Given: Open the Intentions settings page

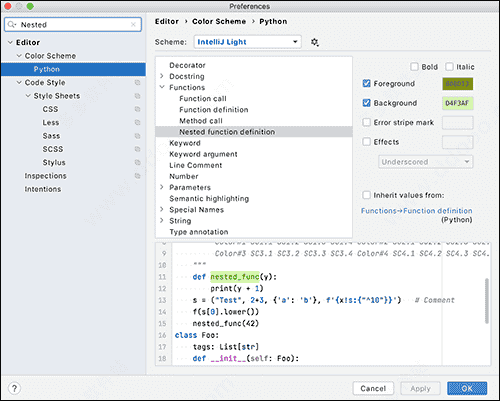Looking at the screenshot, I should pos(43,189).
